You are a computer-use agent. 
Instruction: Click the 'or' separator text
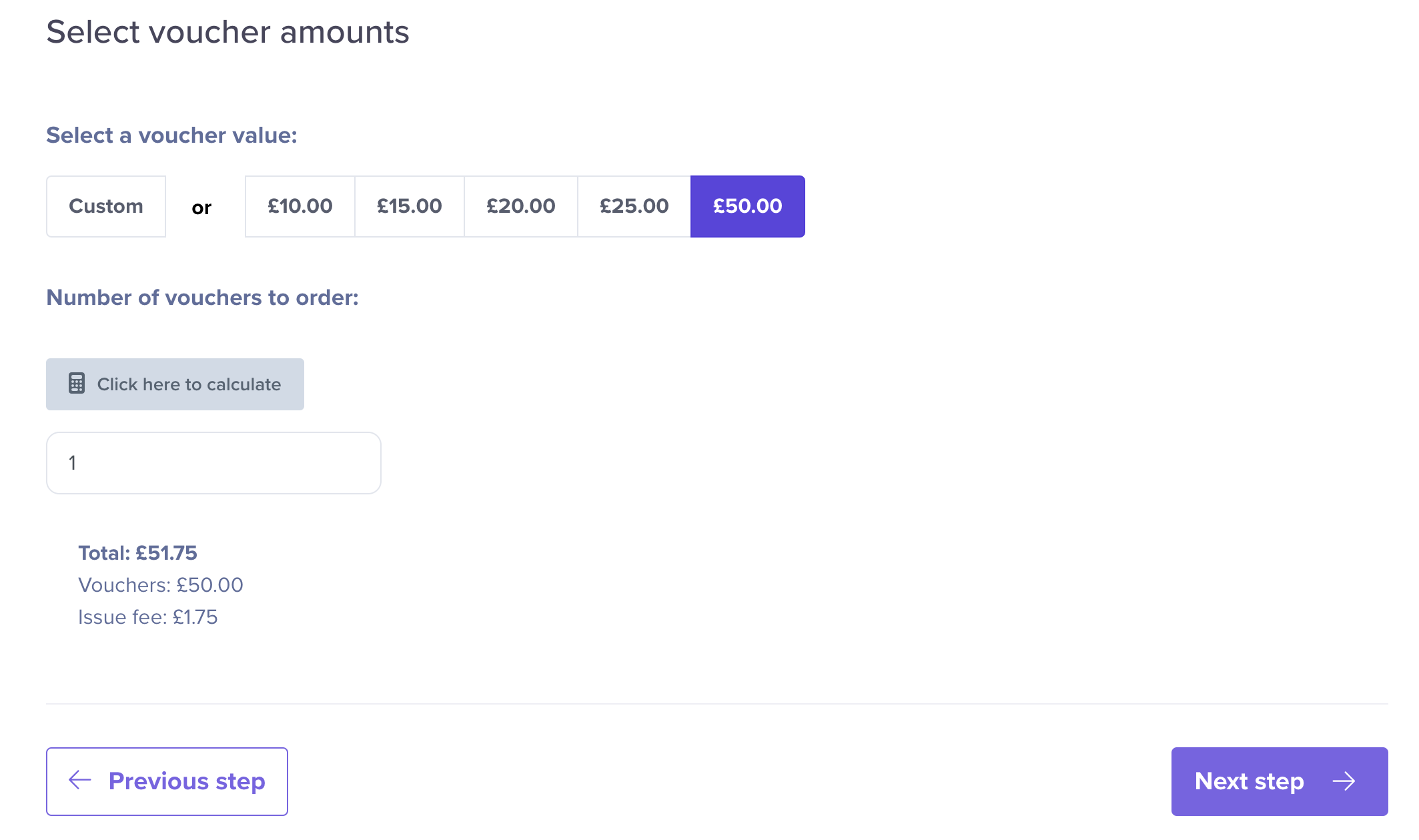click(201, 208)
